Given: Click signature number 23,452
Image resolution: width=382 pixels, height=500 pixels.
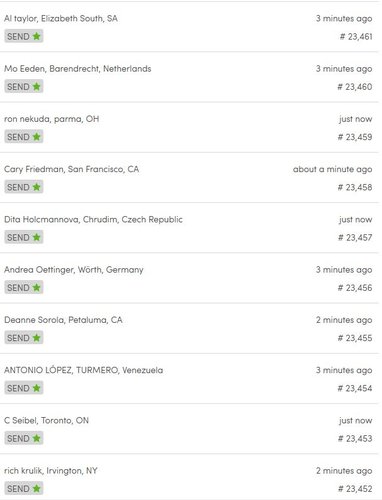Looking at the screenshot, I should pos(355,489).
